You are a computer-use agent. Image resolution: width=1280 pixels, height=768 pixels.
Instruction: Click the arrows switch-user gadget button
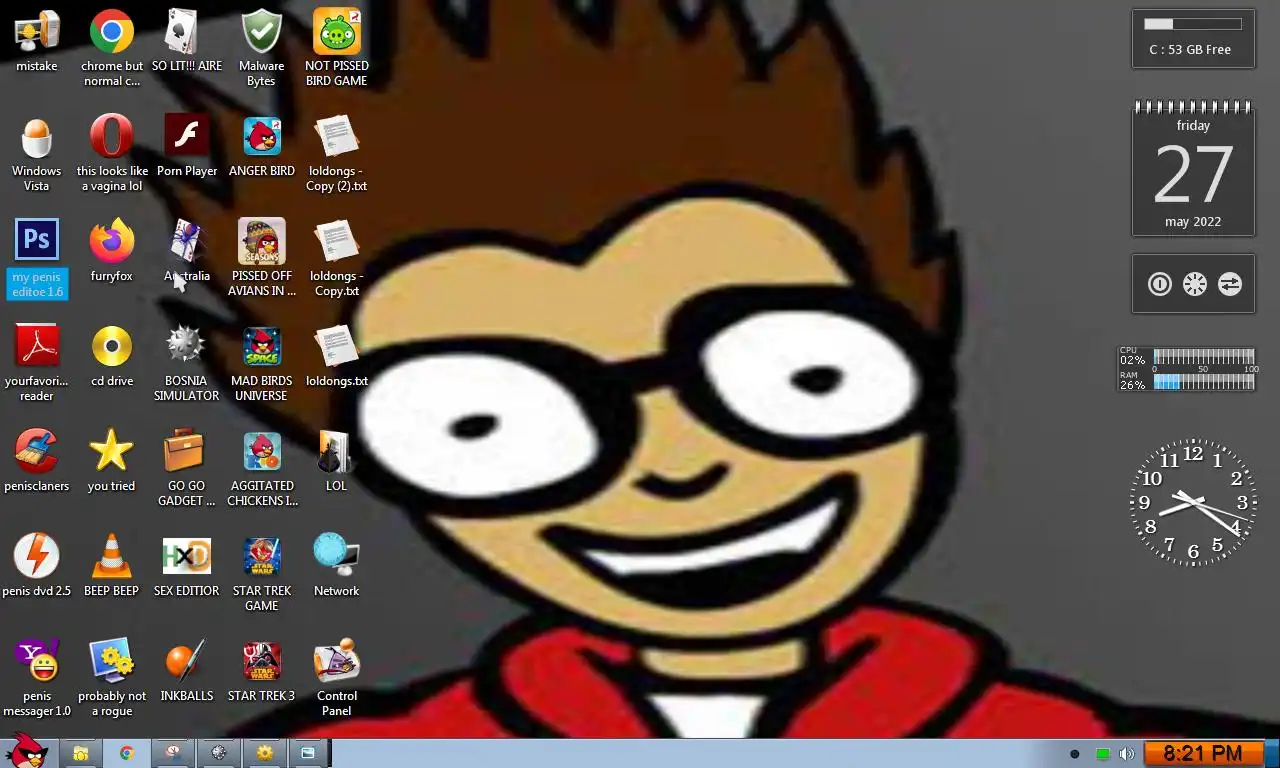1229,284
